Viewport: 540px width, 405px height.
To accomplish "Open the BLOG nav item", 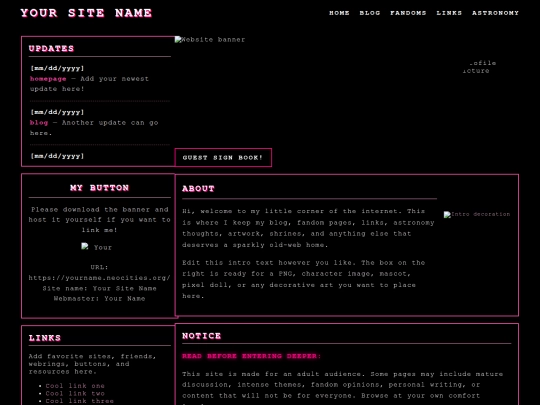I will click(x=370, y=13).
